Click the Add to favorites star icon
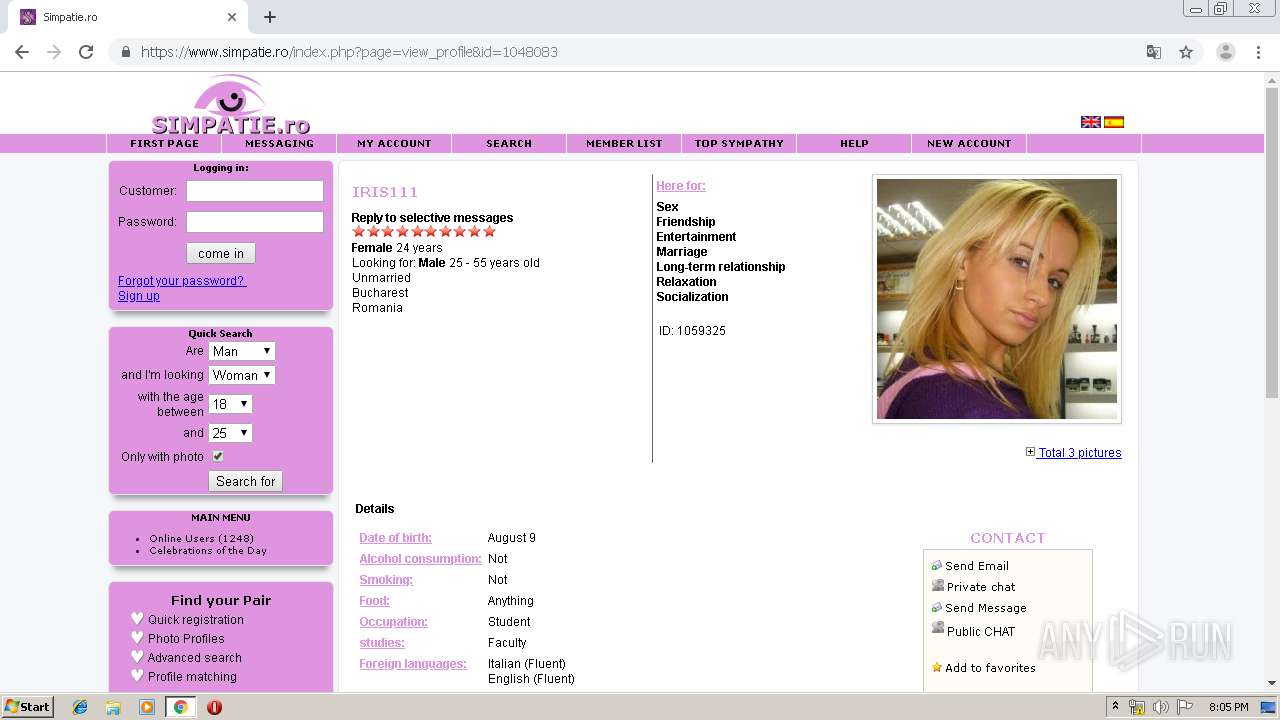The height and width of the screenshot is (720, 1280). (937, 667)
